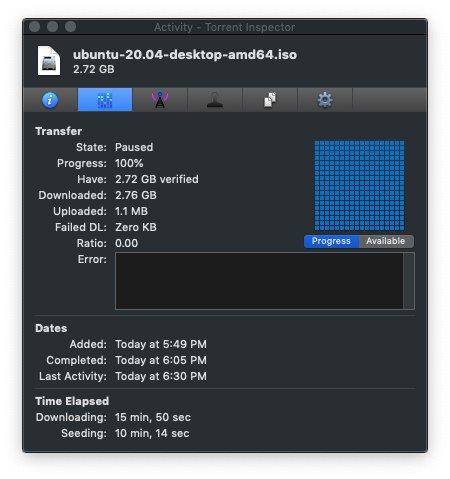Screen dimensions: 450x479
Task: Switch pieces view to Progress
Action: [x=331, y=241]
